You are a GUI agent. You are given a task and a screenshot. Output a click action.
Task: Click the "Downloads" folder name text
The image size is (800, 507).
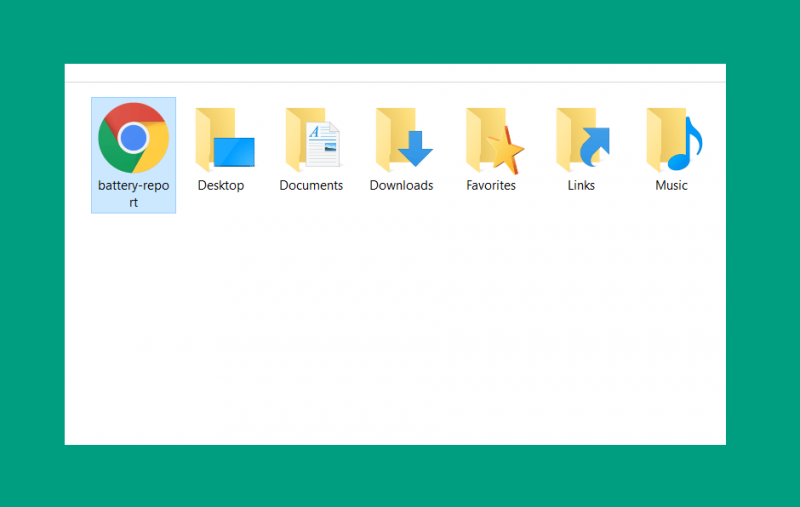[402, 185]
